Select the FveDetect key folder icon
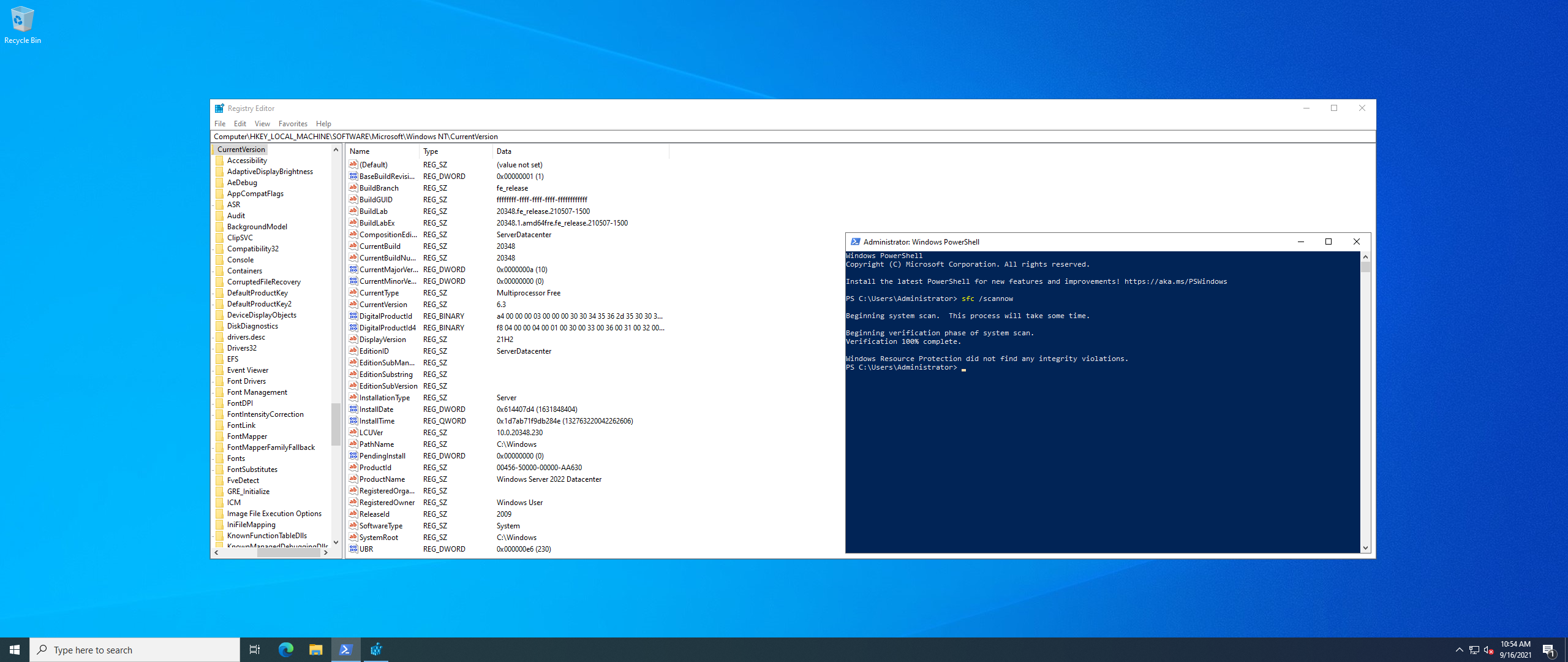The image size is (1568, 662). (220, 481)
